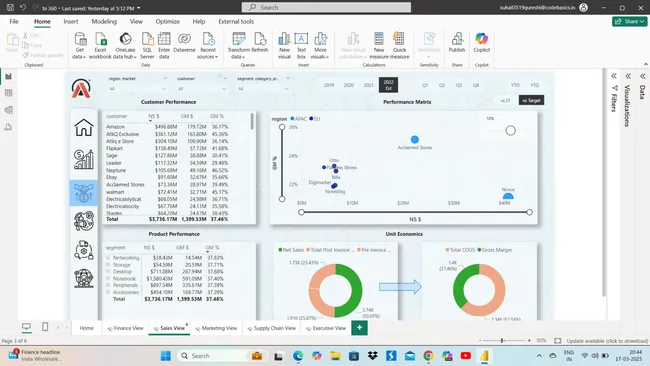Viewport: 650px width, 366px height.
Task: Expand Notebook segment row
Action: coord(108,279)
